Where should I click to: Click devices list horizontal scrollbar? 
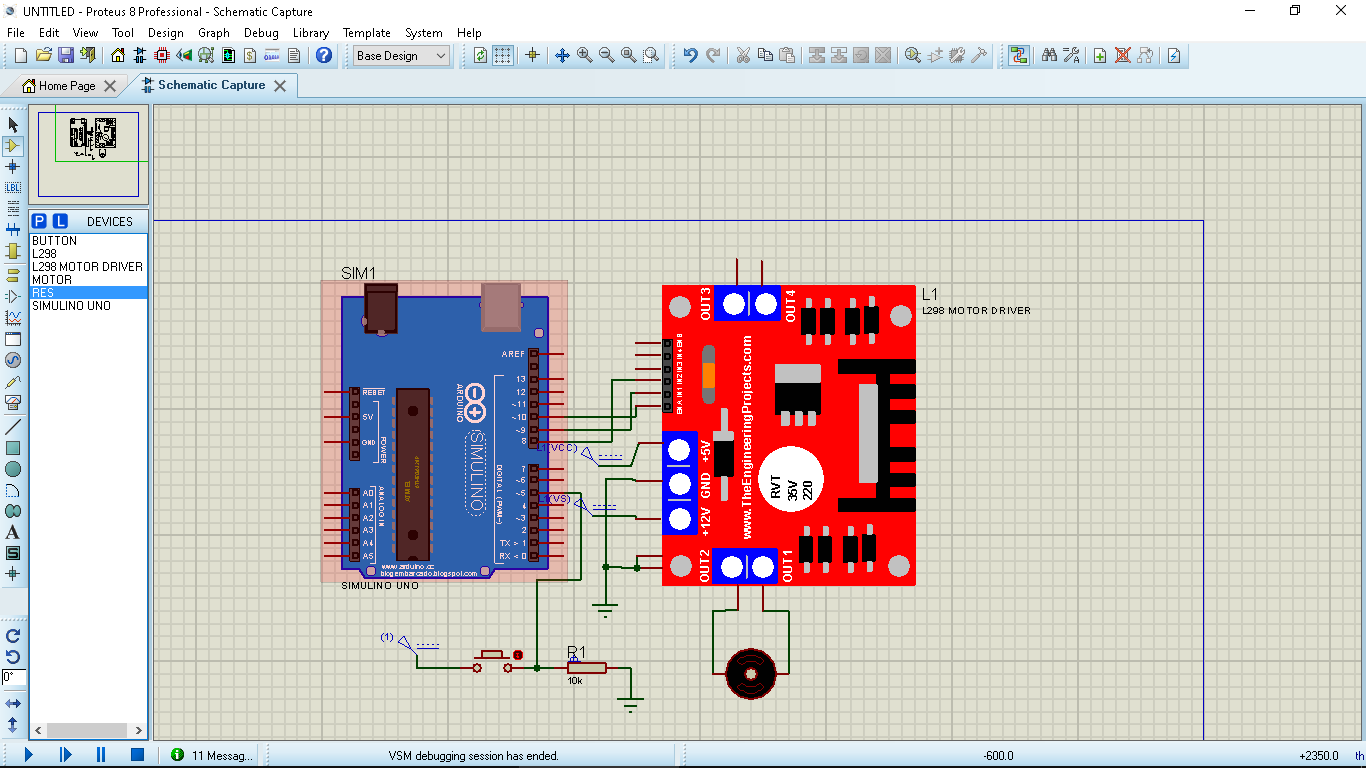click(89, 731)
